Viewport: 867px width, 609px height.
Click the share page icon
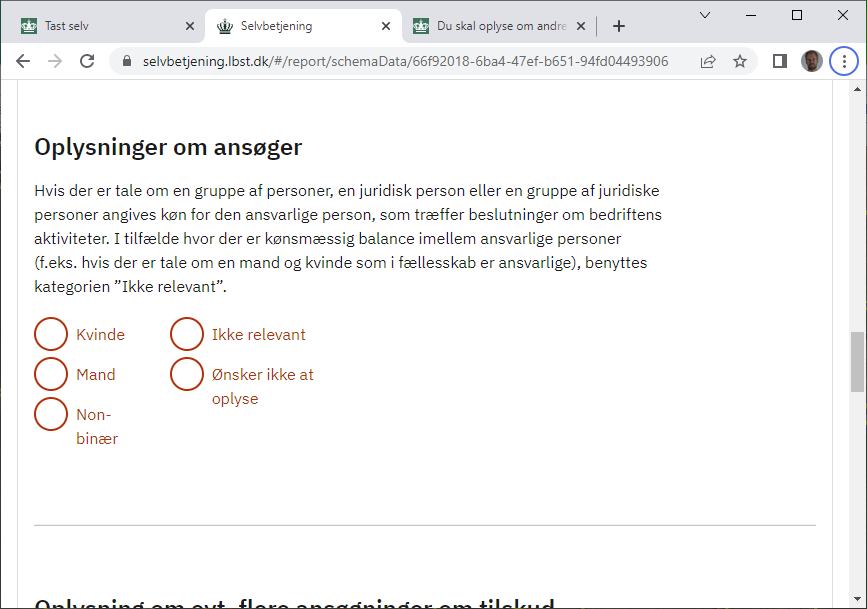click(708, 61)
